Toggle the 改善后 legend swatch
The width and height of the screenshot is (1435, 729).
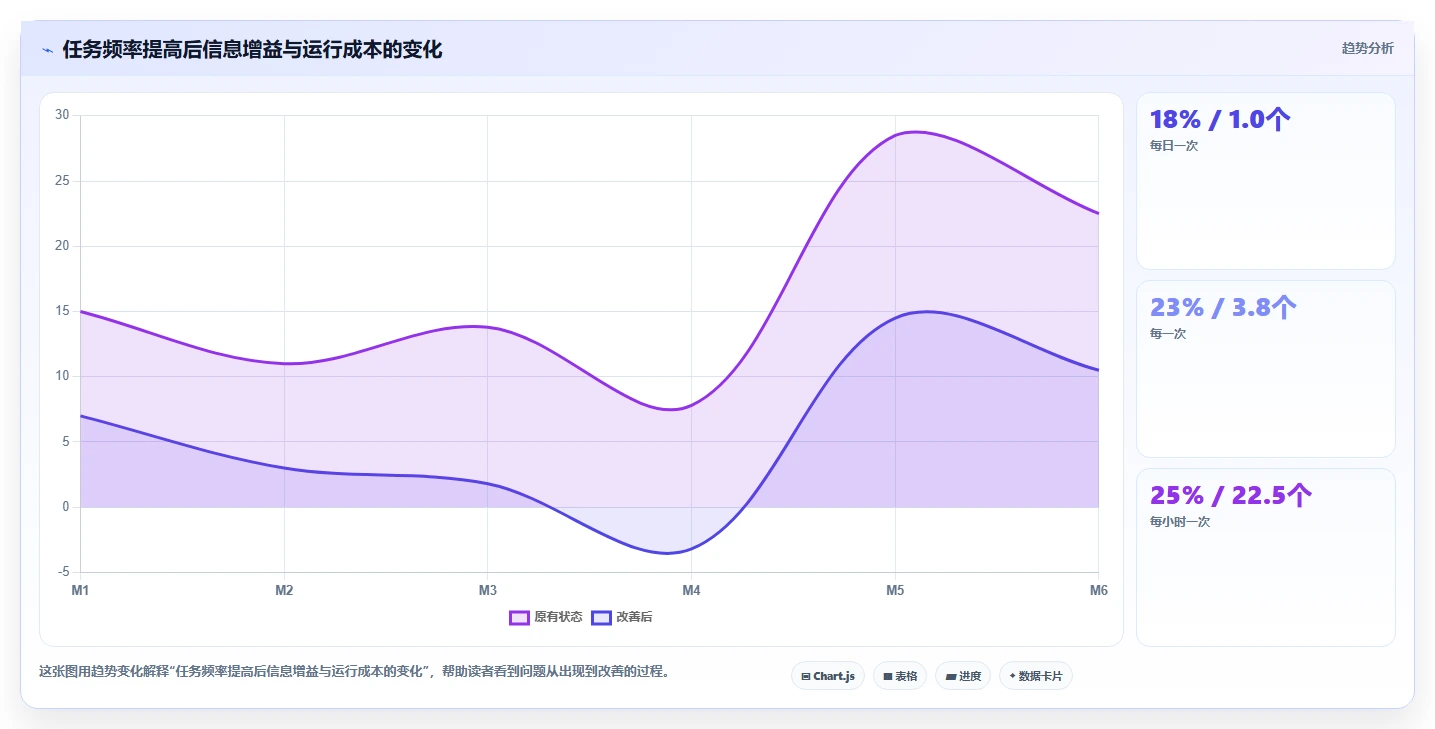tap(601, 617)
